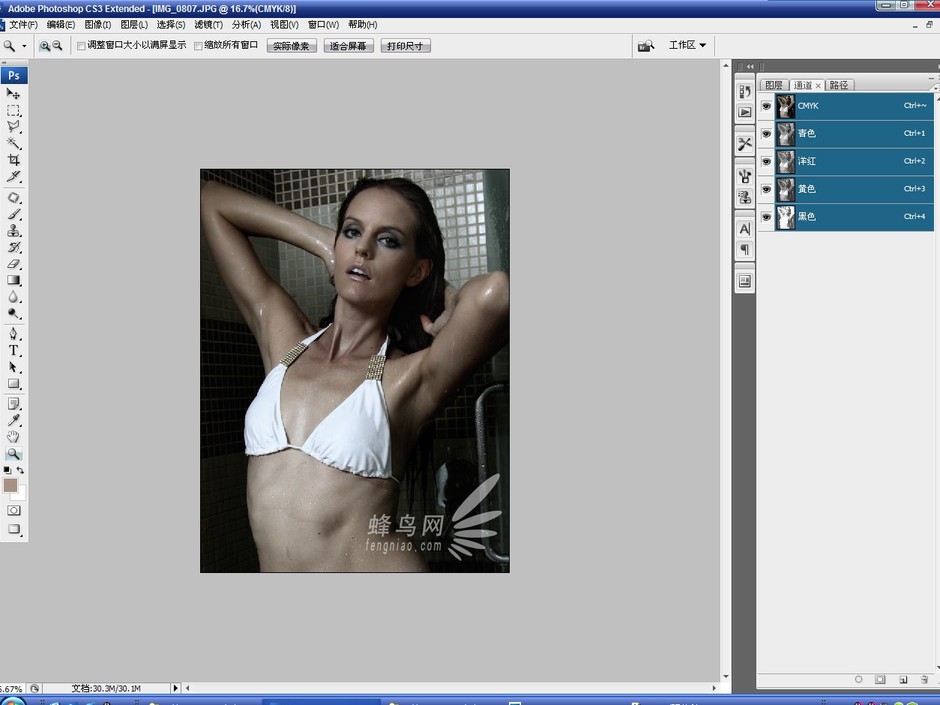Image resolution: width=940 pixels, height=705 pixels.
Task: Reset default foreground and background colors
Action: click(7, 471)
